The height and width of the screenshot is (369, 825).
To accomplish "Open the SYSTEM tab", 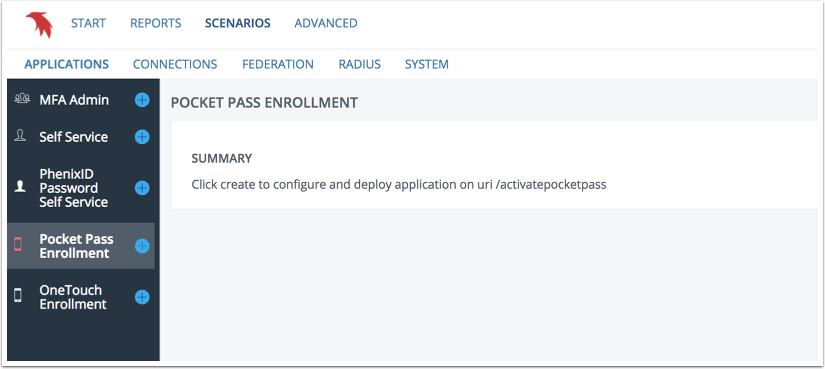I will tap(427, 64).
